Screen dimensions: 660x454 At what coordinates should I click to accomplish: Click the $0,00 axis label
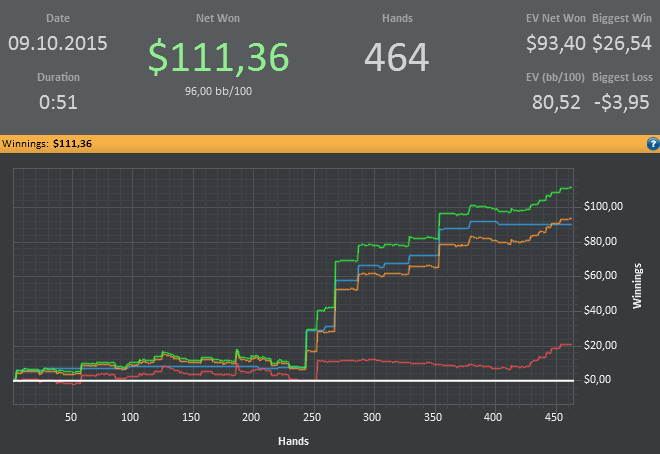tap(597, 380)
